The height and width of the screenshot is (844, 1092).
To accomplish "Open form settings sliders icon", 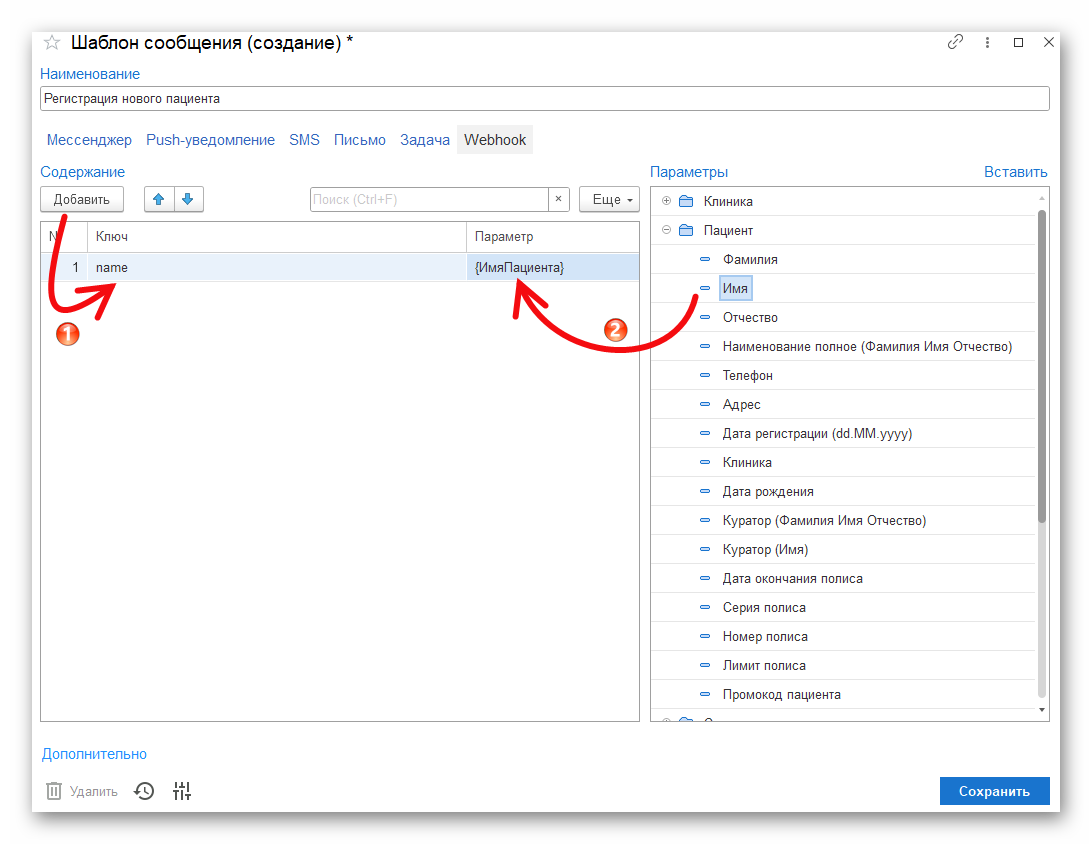I will pyautogui.click(x=181, y=791).
